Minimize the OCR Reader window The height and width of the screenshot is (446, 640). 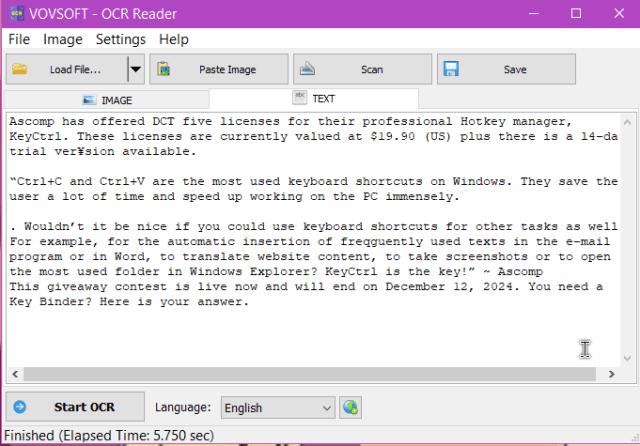(533, 13)
